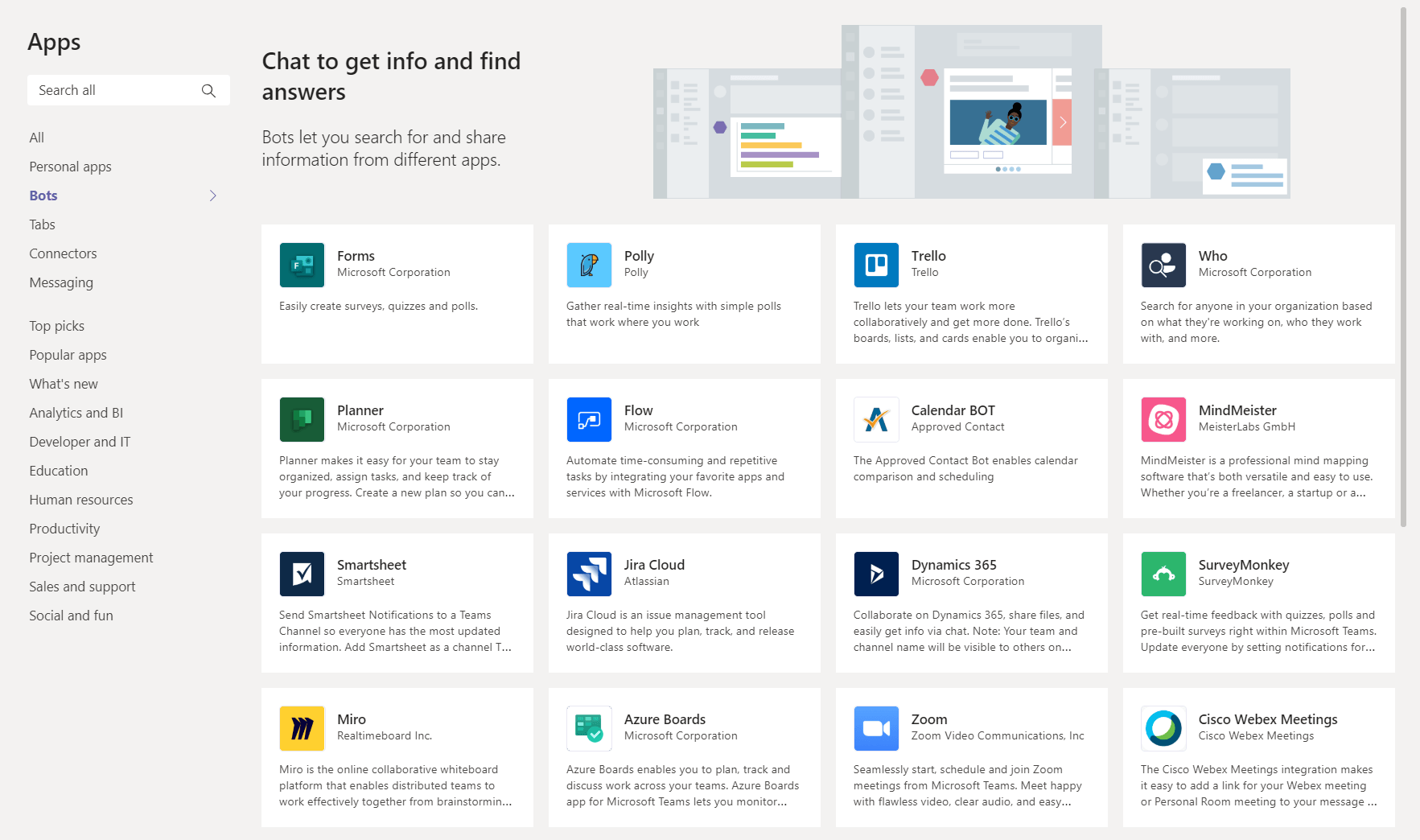Viewport: 1420px width, 840px height.
Task: Show Top picks apps
Action: pos(57,326)
